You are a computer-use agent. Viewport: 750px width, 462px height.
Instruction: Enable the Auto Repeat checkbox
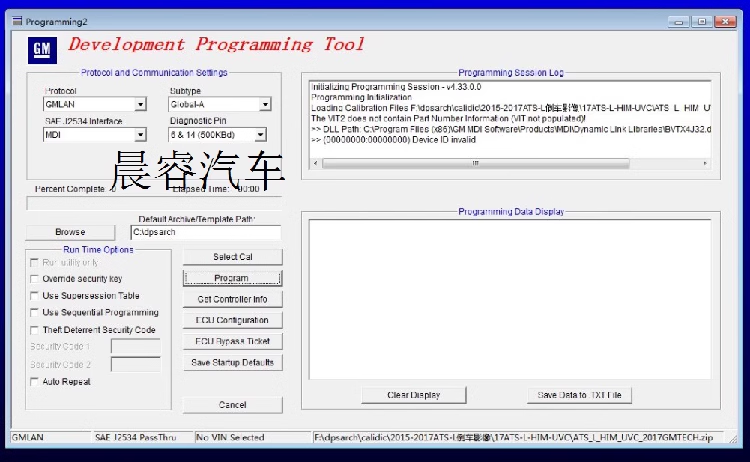coord(34,382)
